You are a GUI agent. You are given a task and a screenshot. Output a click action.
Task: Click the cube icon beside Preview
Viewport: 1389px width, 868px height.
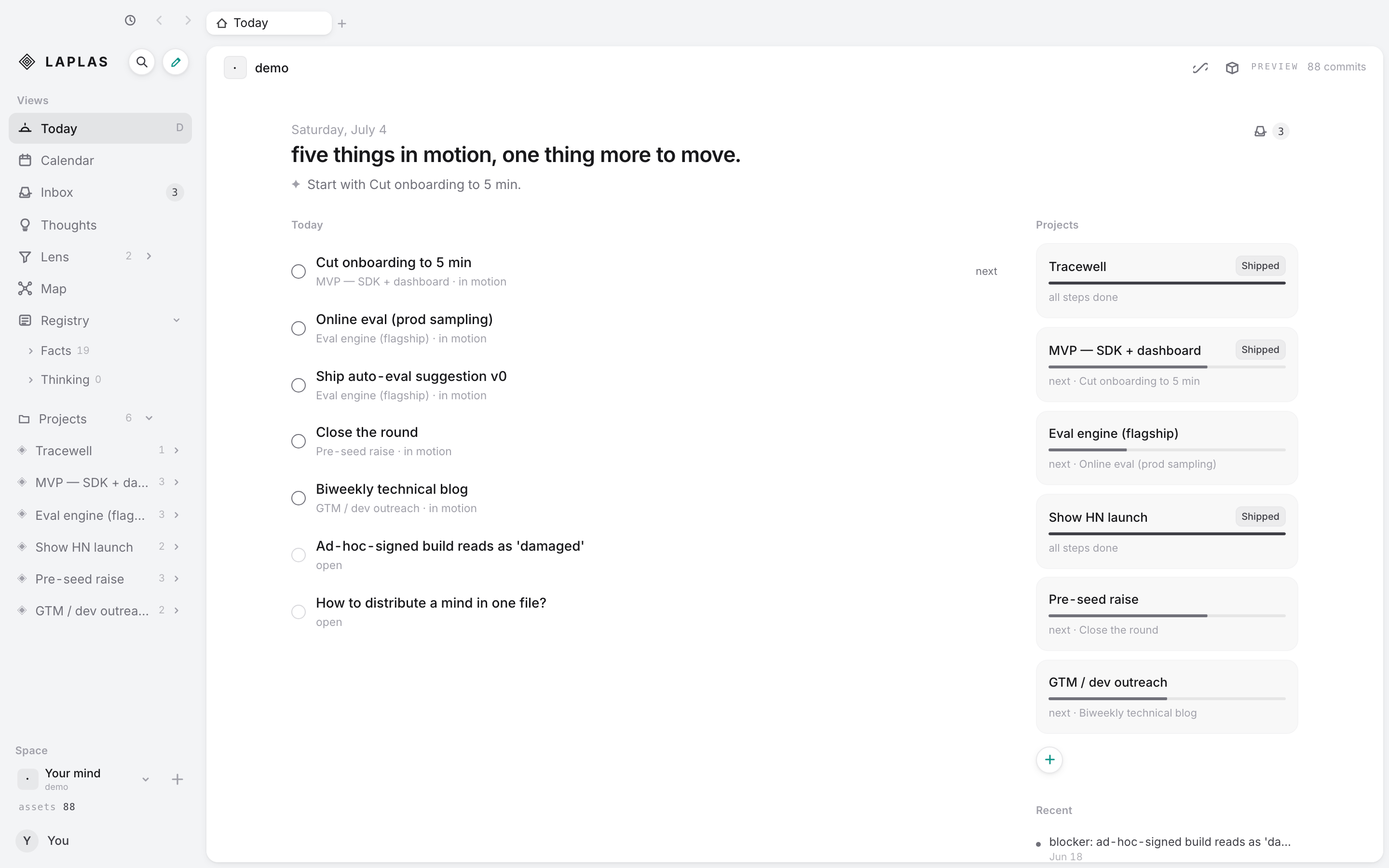pyautogui.click(x=1232, y=68)
